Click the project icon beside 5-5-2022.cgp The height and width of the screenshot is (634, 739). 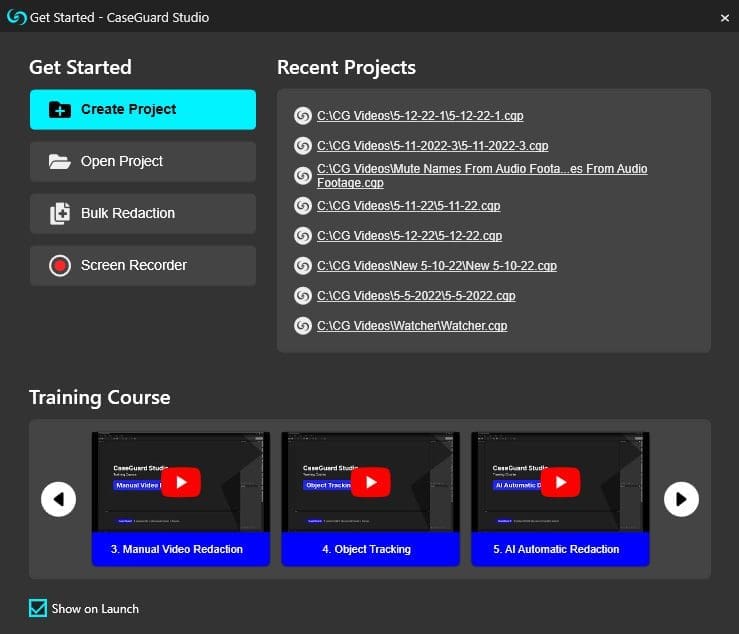pos(303,296)
